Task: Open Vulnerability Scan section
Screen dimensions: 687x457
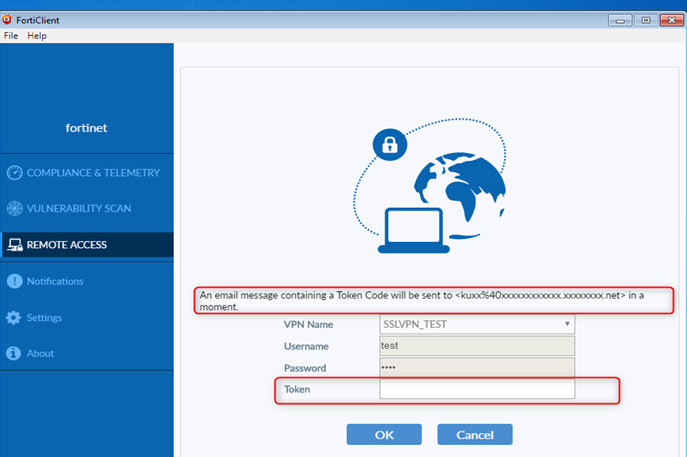Action: click(x=79, y=208)
